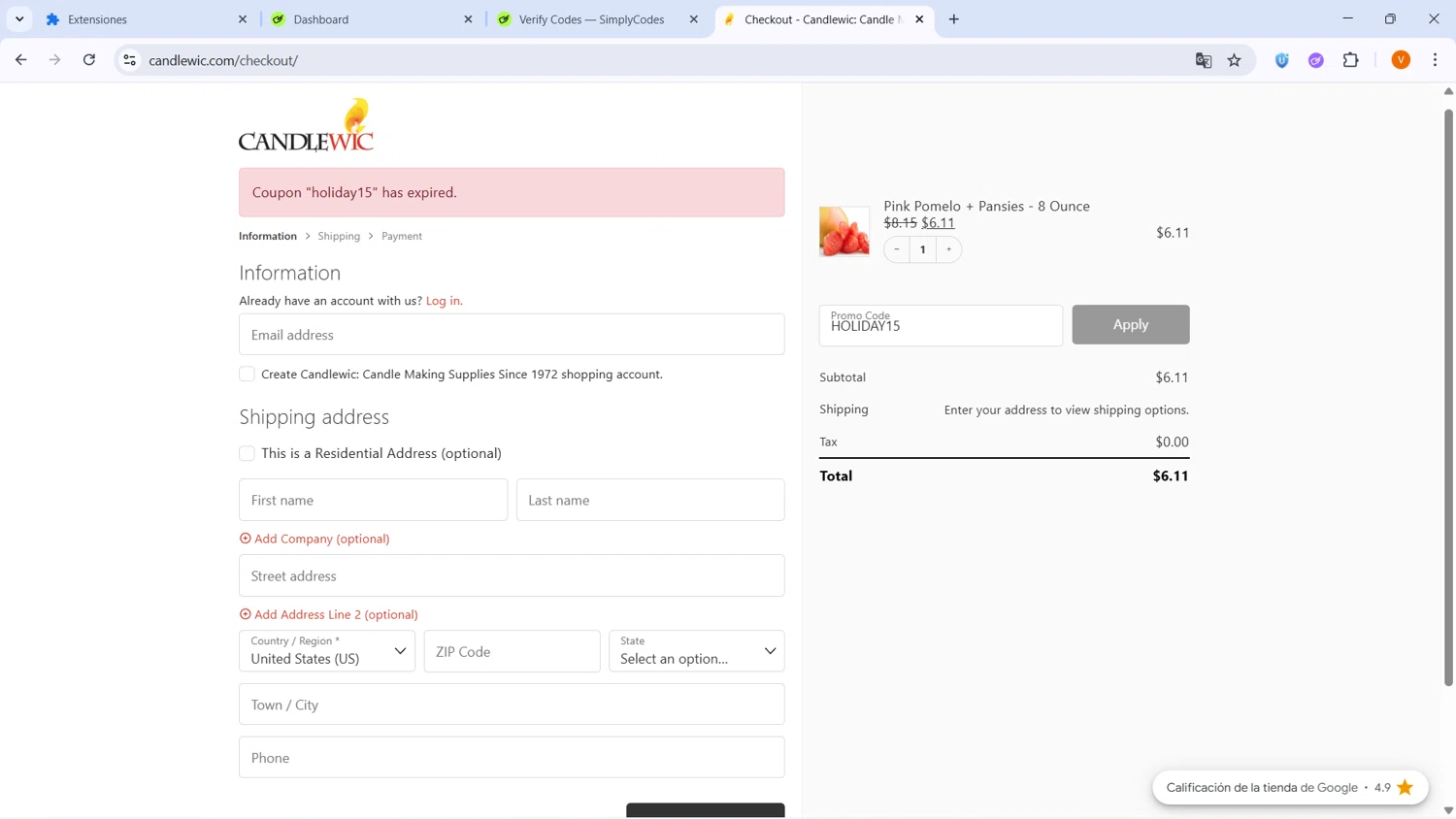The height and width of the screenshot is (819, 1456).
Task: Open the purple circular extension icon
Action: coord(1316,60)
